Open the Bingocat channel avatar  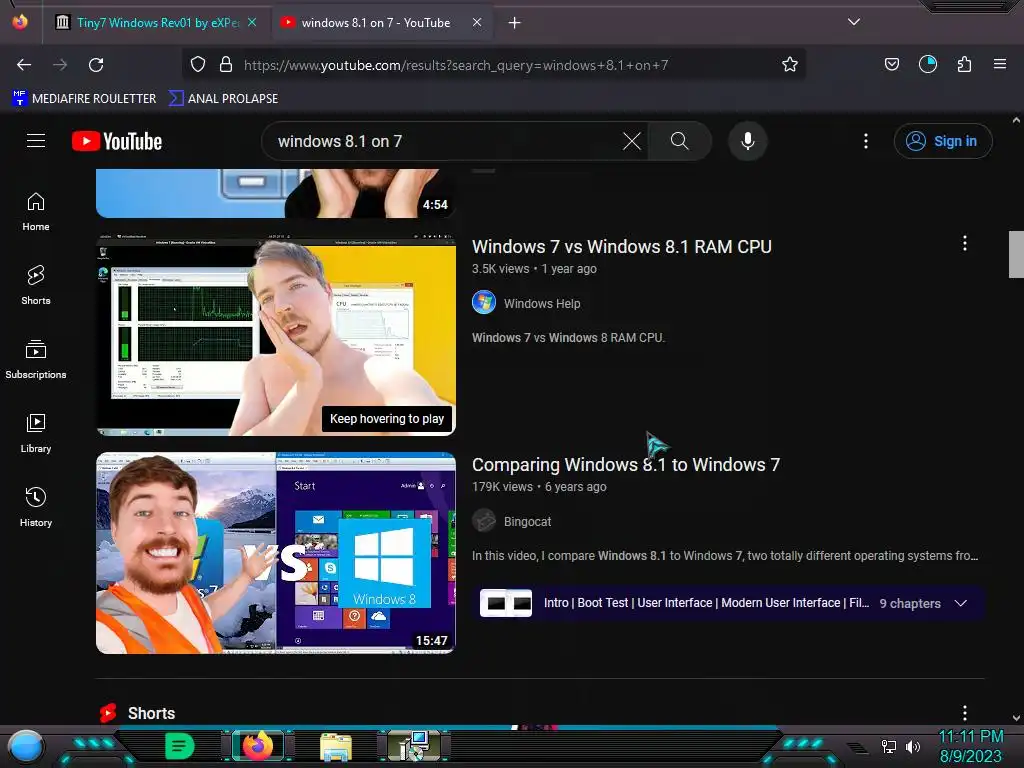pos(484,520)
